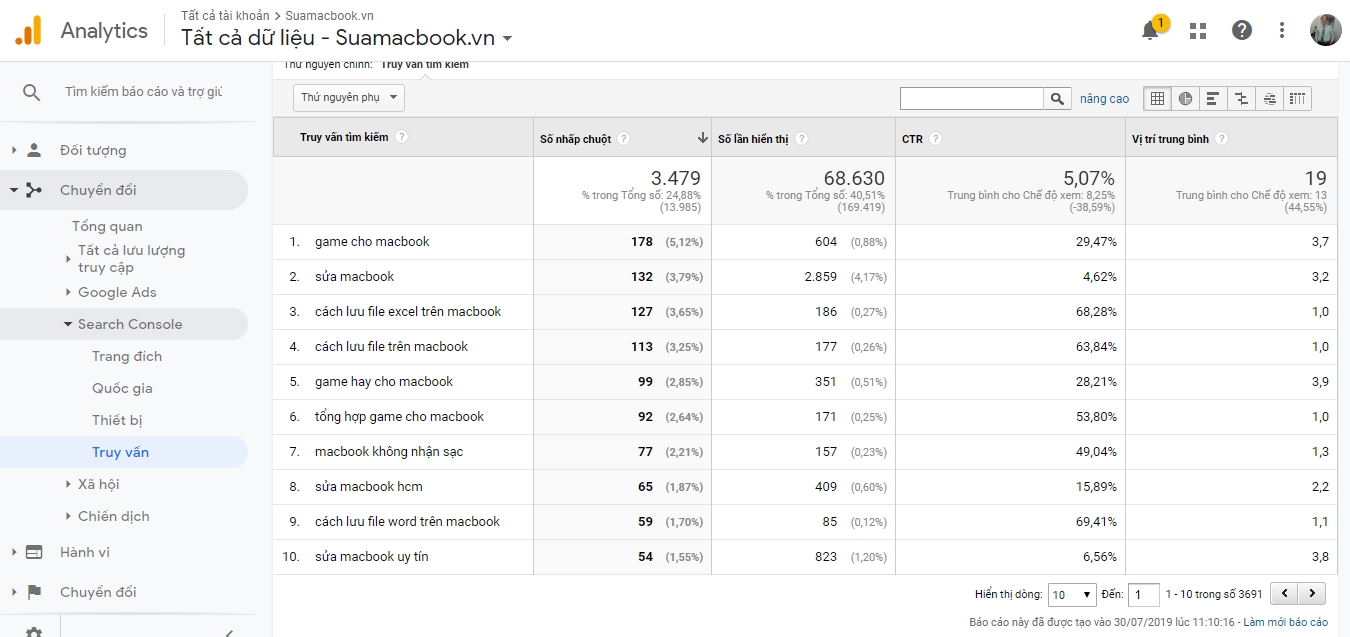Click query 'sửa macbook' row 2

354,276
